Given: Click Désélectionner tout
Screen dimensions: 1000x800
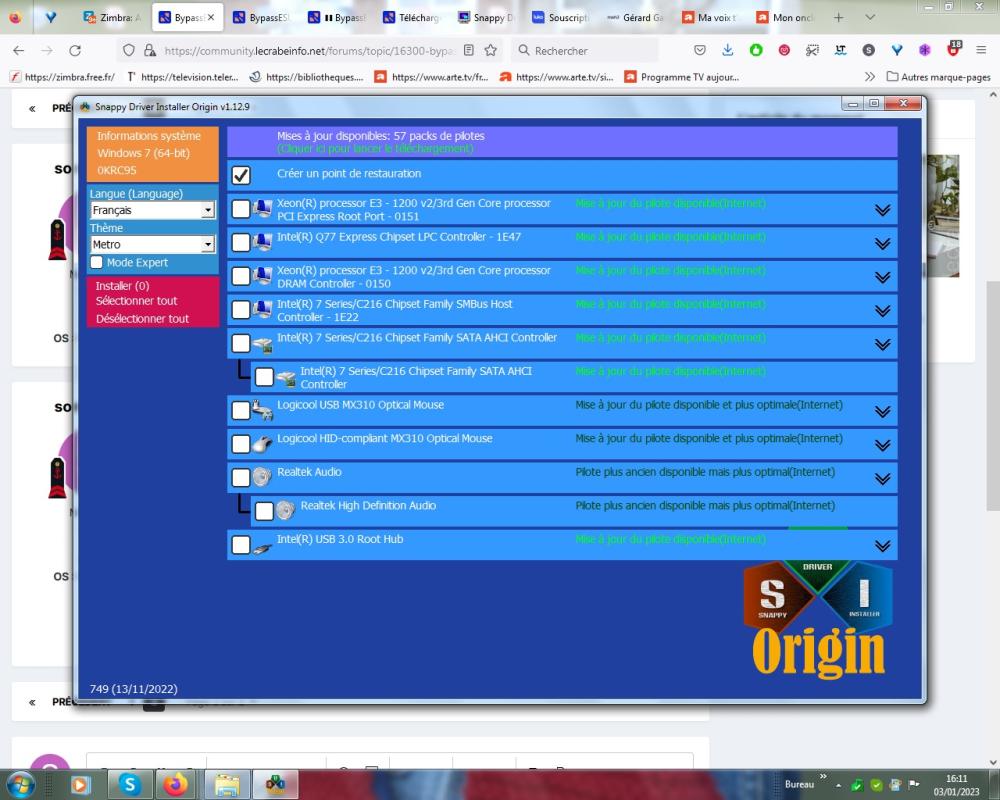Looking at the screenshot, I should coord(142,318).
